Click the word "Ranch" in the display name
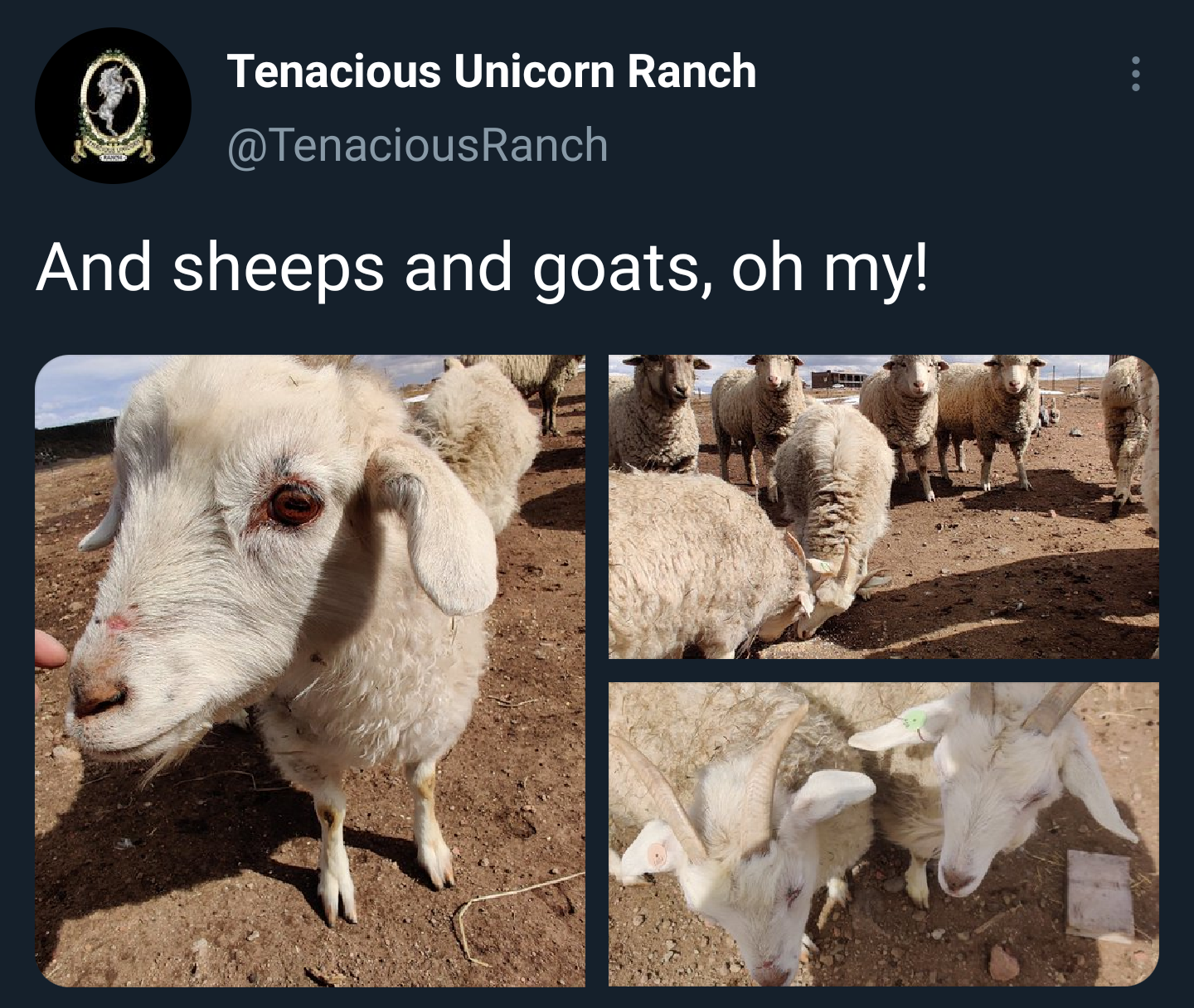This screenshot has height=1008, width=1194. coord(692,70)
